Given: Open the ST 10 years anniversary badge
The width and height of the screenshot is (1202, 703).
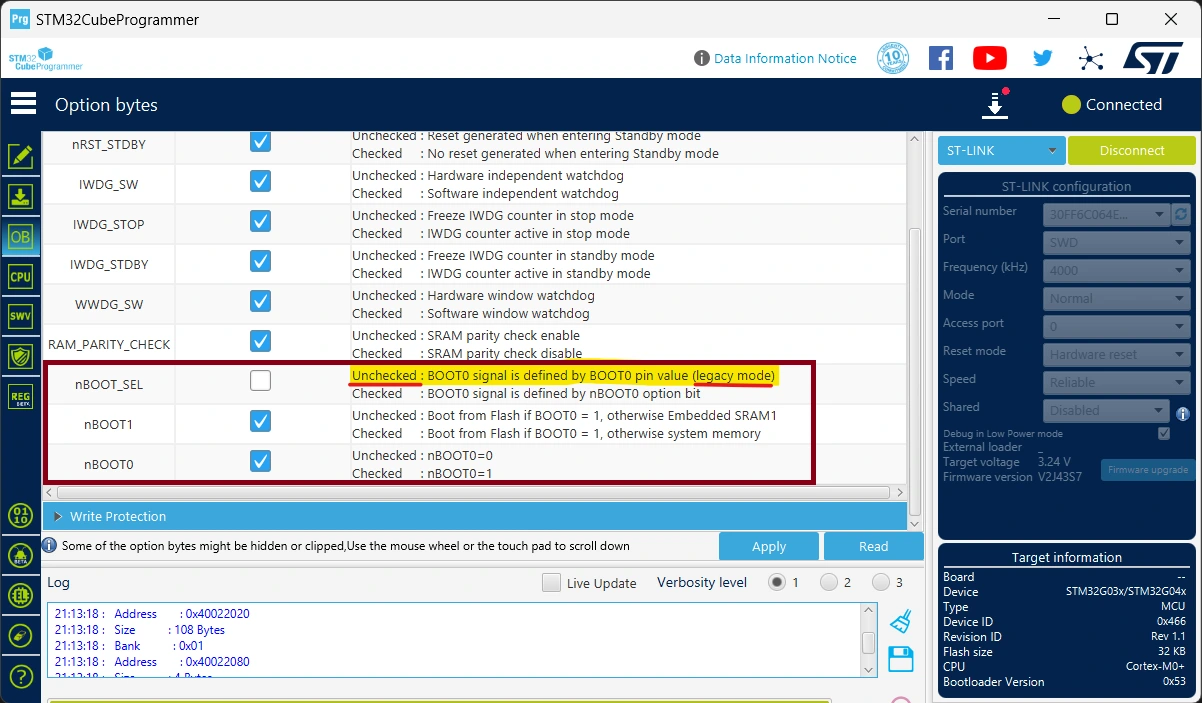Looking at the screenshot, I should click(x=892, y=58).
